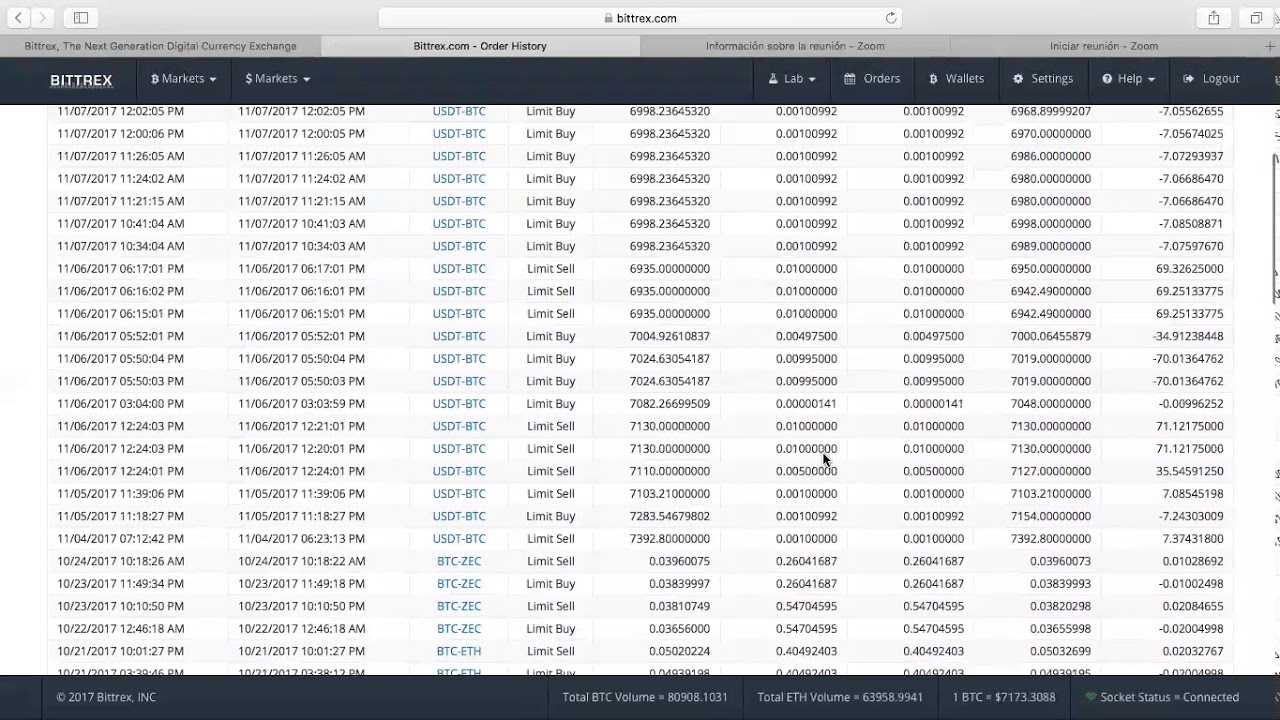Open USDT-BTC in the 11/07/2017 12:02:05 PM row
Viewport: 1280px width, 720px height.
[x=459, y=111]
